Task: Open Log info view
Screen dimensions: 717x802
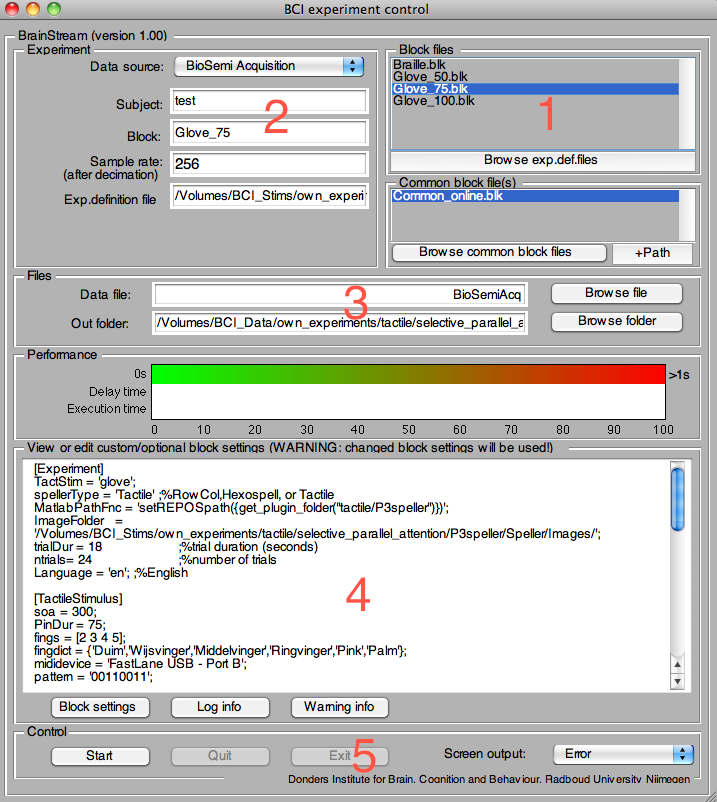Action: pyautogui.click(x=219, y=707)
